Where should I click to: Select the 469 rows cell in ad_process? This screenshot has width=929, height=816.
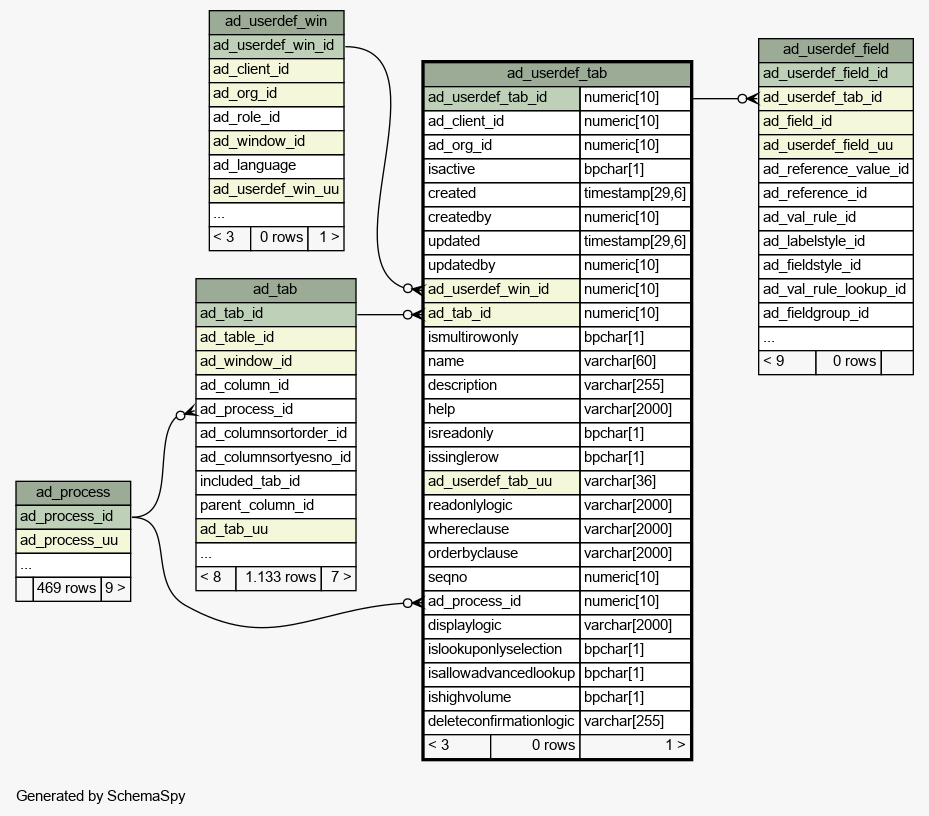66,588
